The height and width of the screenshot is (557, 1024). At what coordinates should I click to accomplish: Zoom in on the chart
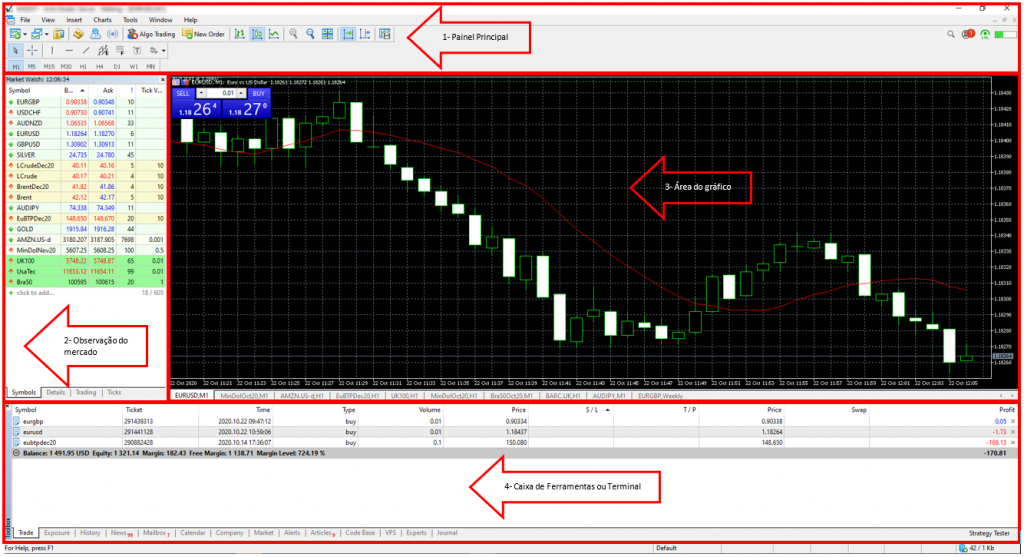point(294,34)
